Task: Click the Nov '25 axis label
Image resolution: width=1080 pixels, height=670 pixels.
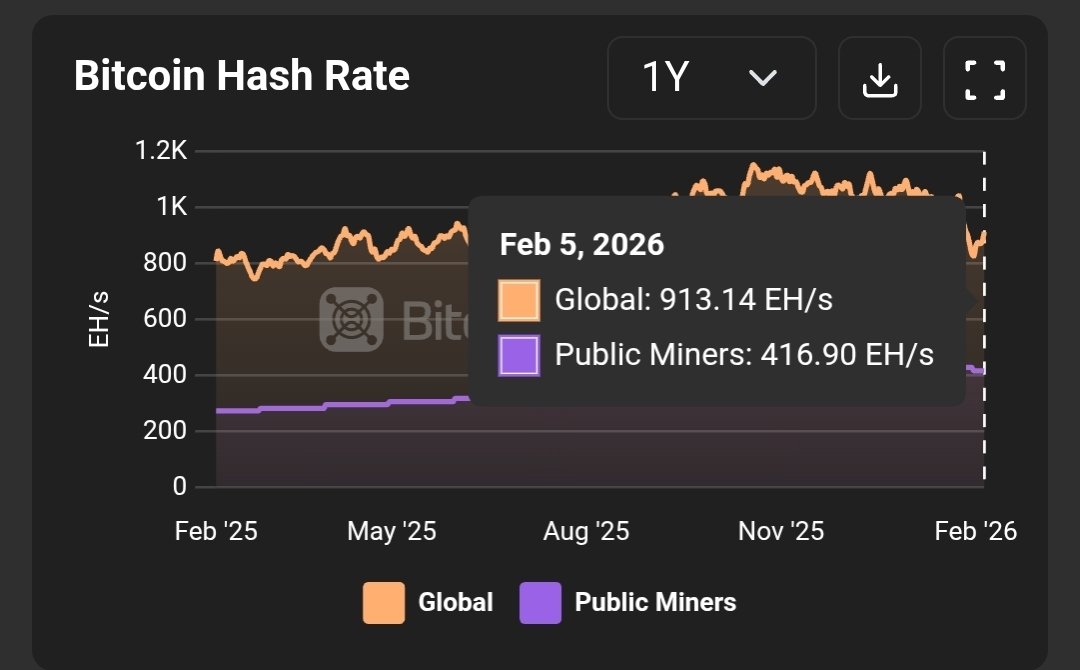Action: (781, 531)
